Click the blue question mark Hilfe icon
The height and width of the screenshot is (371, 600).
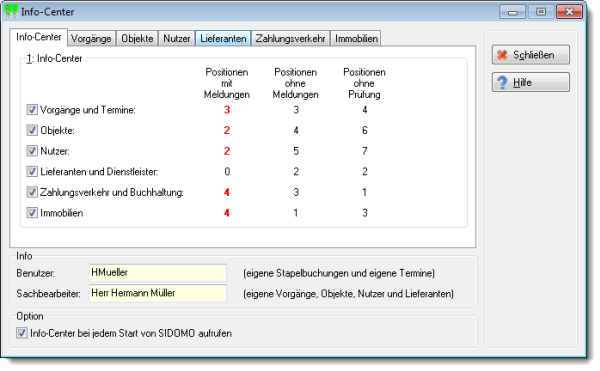tap(502, 83)
